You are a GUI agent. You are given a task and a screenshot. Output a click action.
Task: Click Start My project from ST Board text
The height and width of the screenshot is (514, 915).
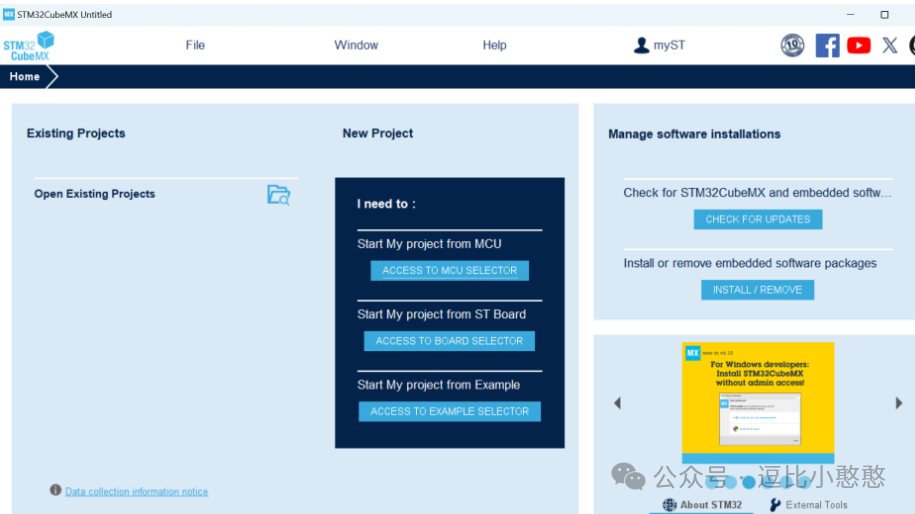coord(441,314)
